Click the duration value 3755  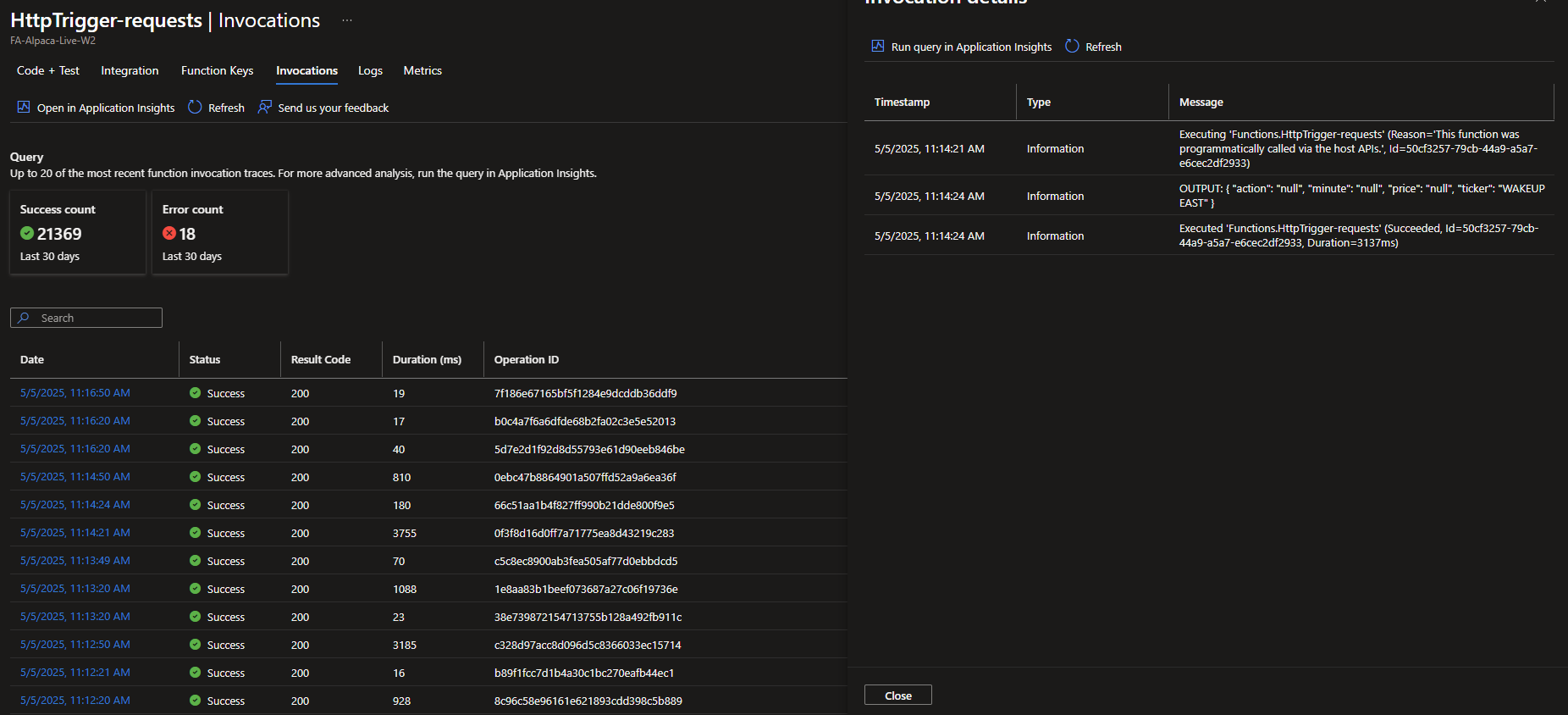pos(405,533)
